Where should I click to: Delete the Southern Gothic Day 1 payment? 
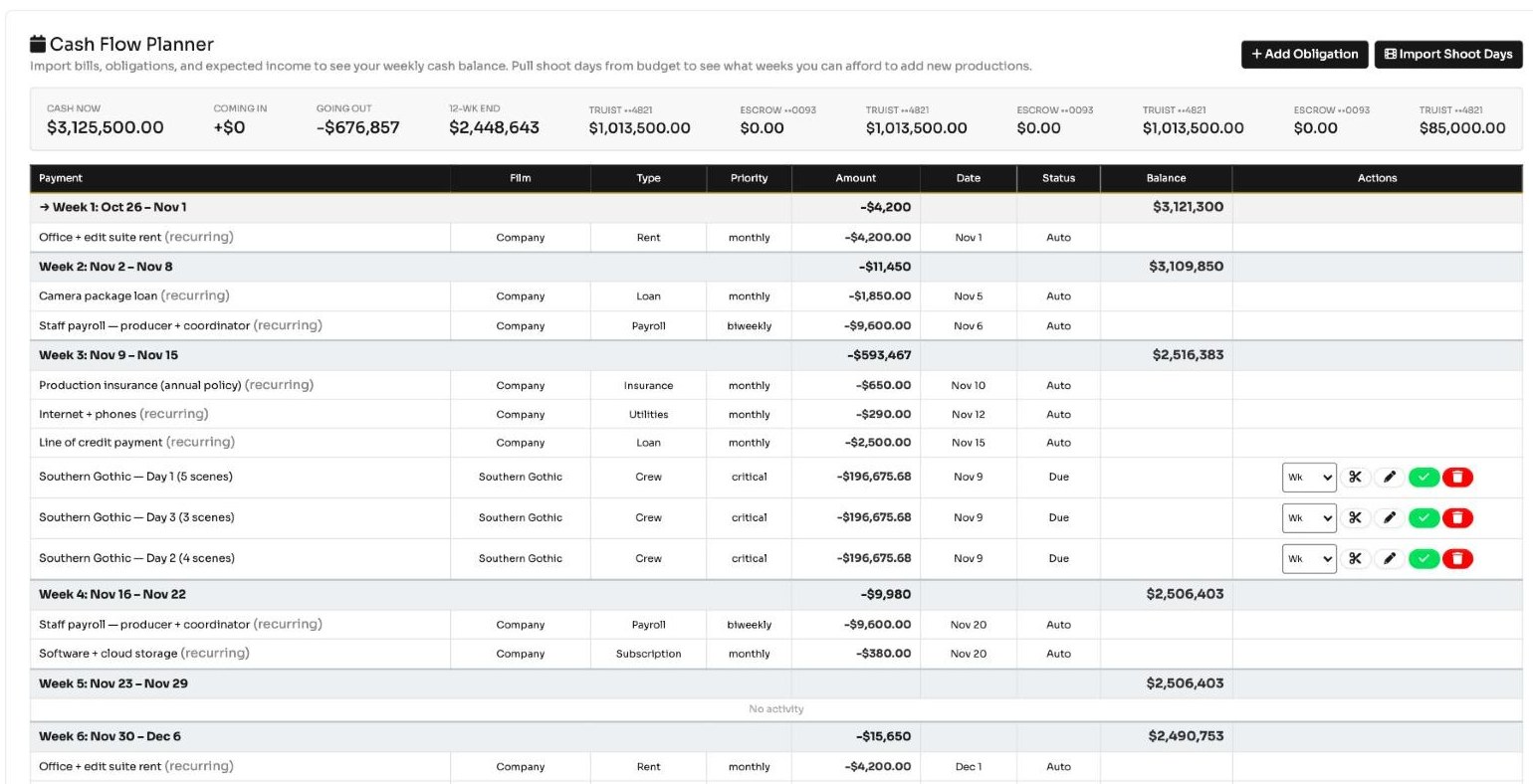point(1457,477)
